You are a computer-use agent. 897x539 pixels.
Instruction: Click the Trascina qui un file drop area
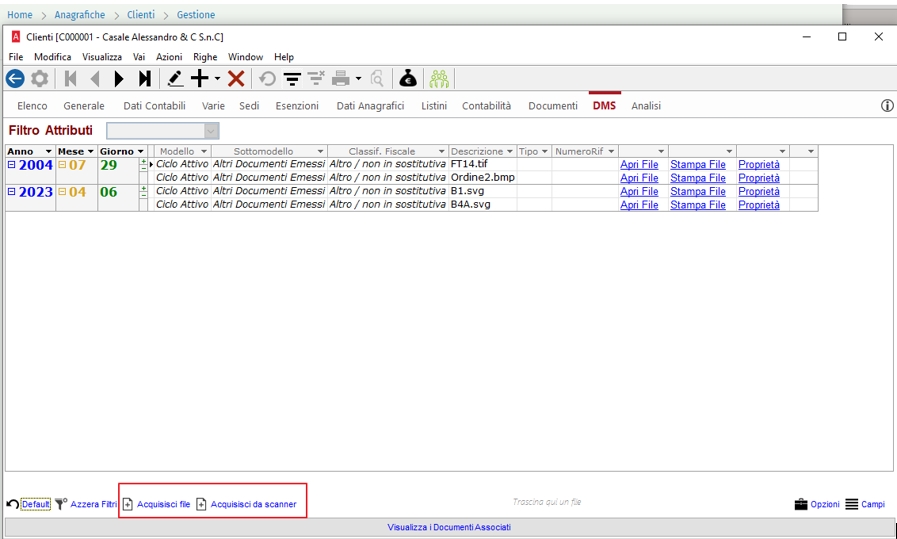[x=546, y=502]
